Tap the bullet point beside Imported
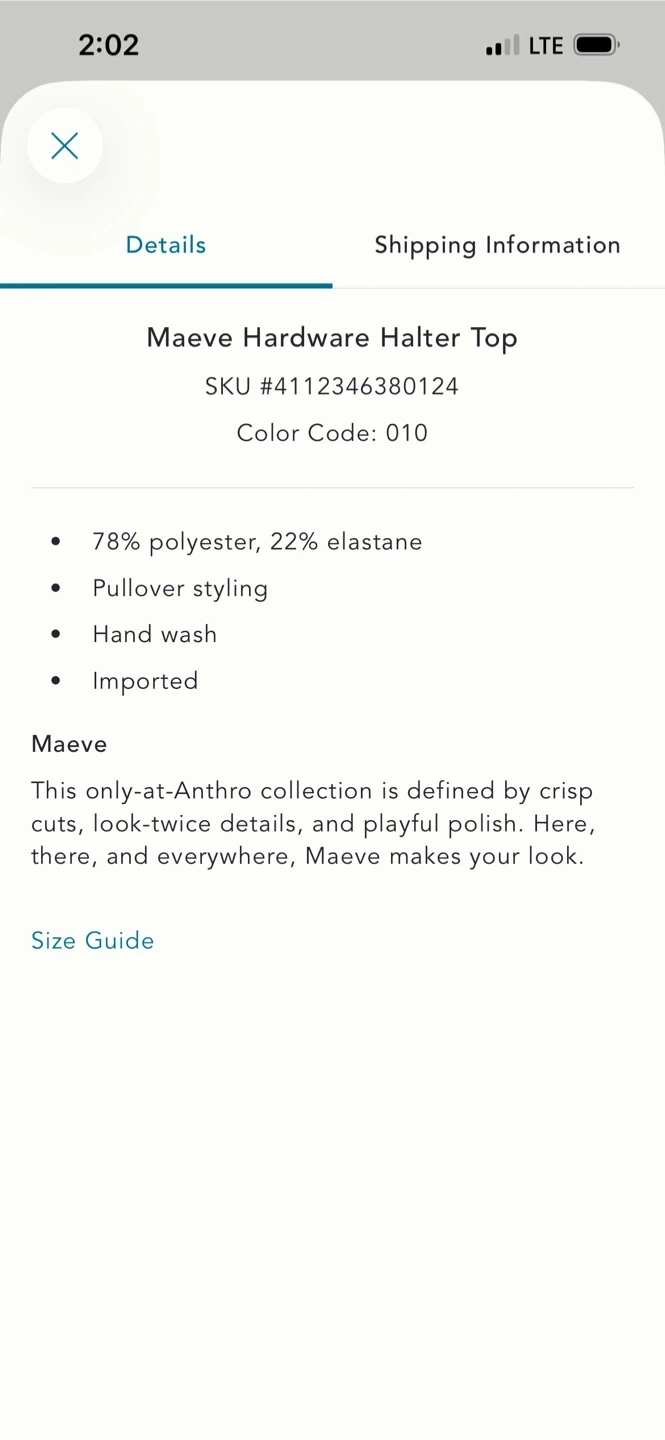This screenshot has width=665, height=1440. 56,681
